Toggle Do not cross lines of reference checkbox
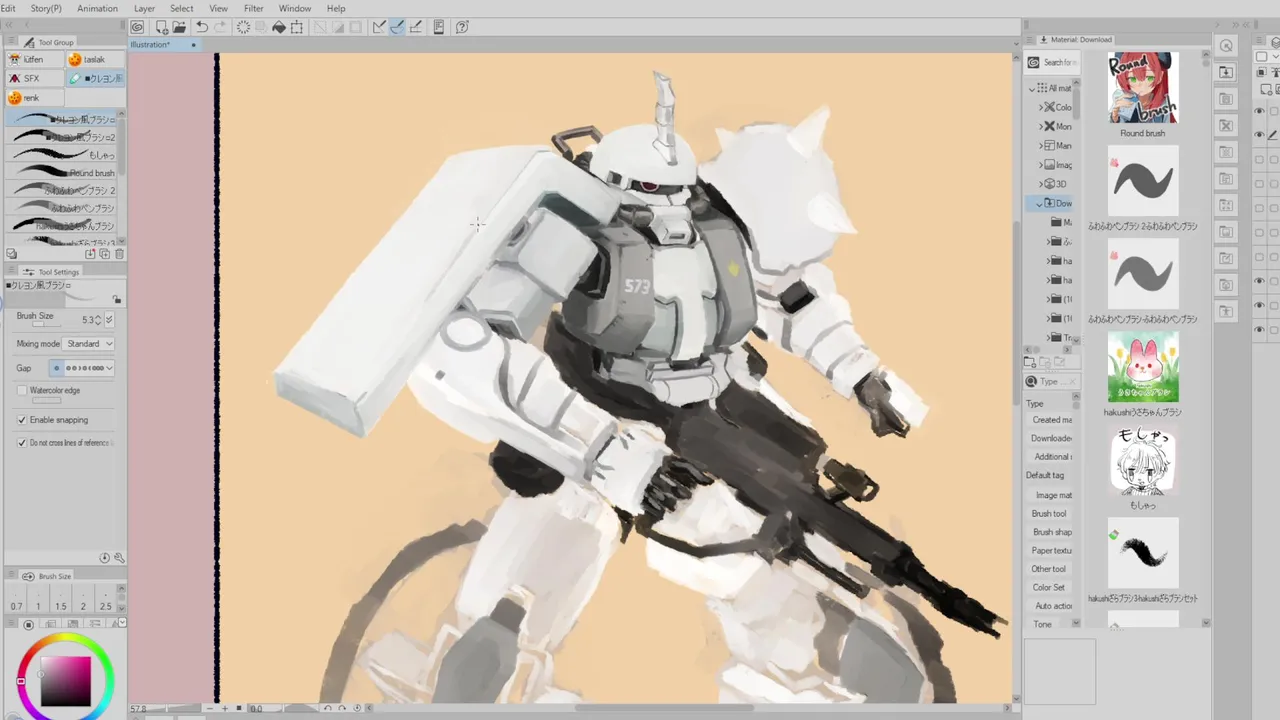Image resolution: width=1280 pixels, height=720 pixels. (22, 442)
